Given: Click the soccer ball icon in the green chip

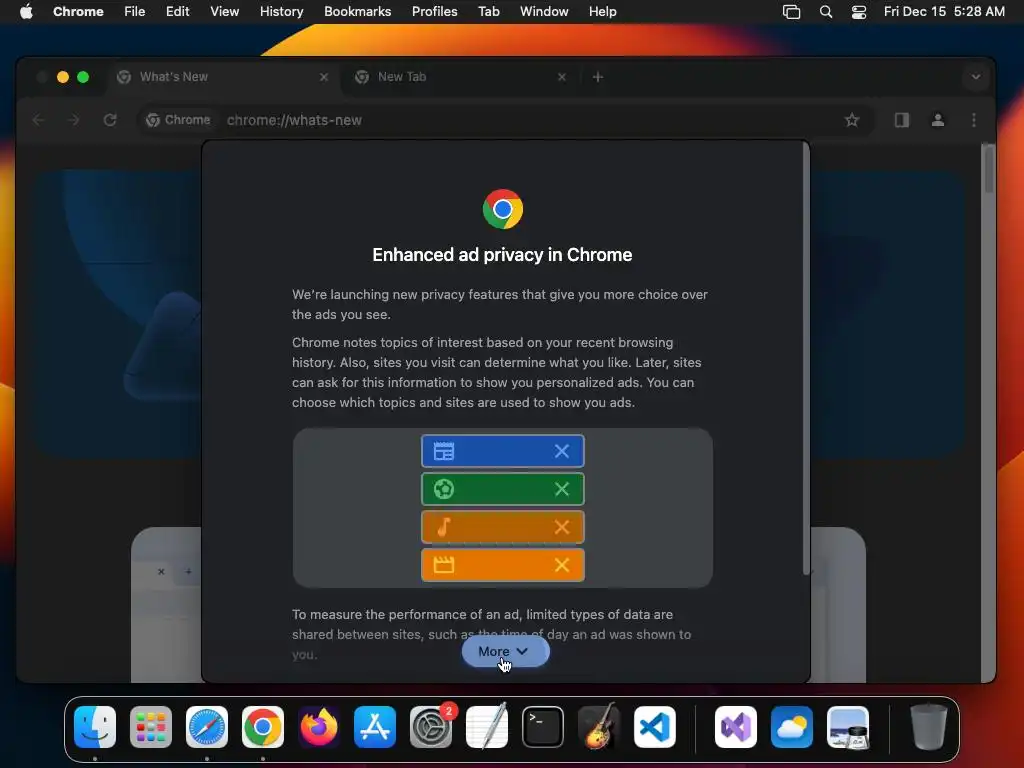Looking at the screenshot, I should coord(444,489).
